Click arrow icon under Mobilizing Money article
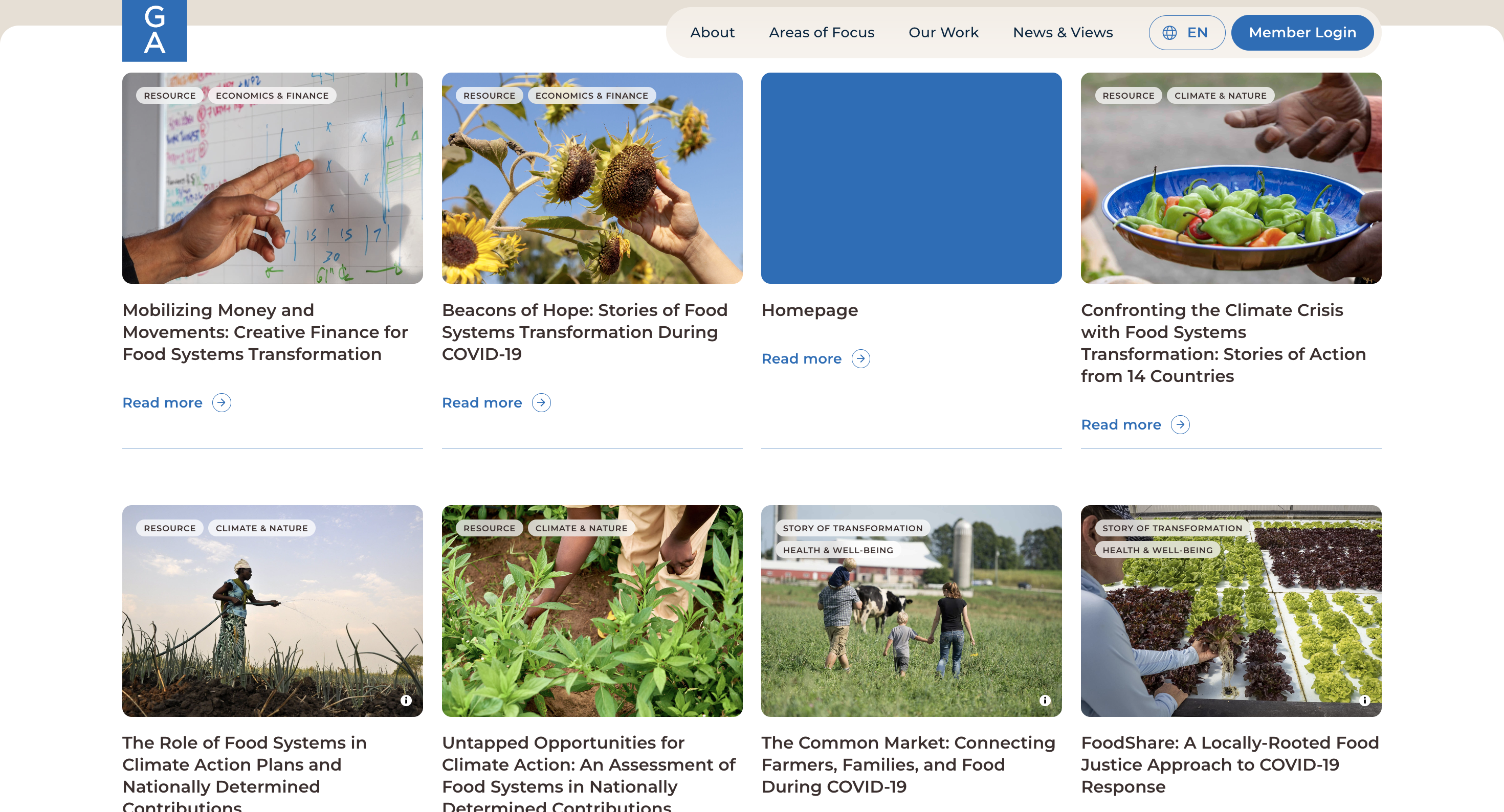Image resolution: width=1504 pixels, height=812 pixels. point(222,403)
